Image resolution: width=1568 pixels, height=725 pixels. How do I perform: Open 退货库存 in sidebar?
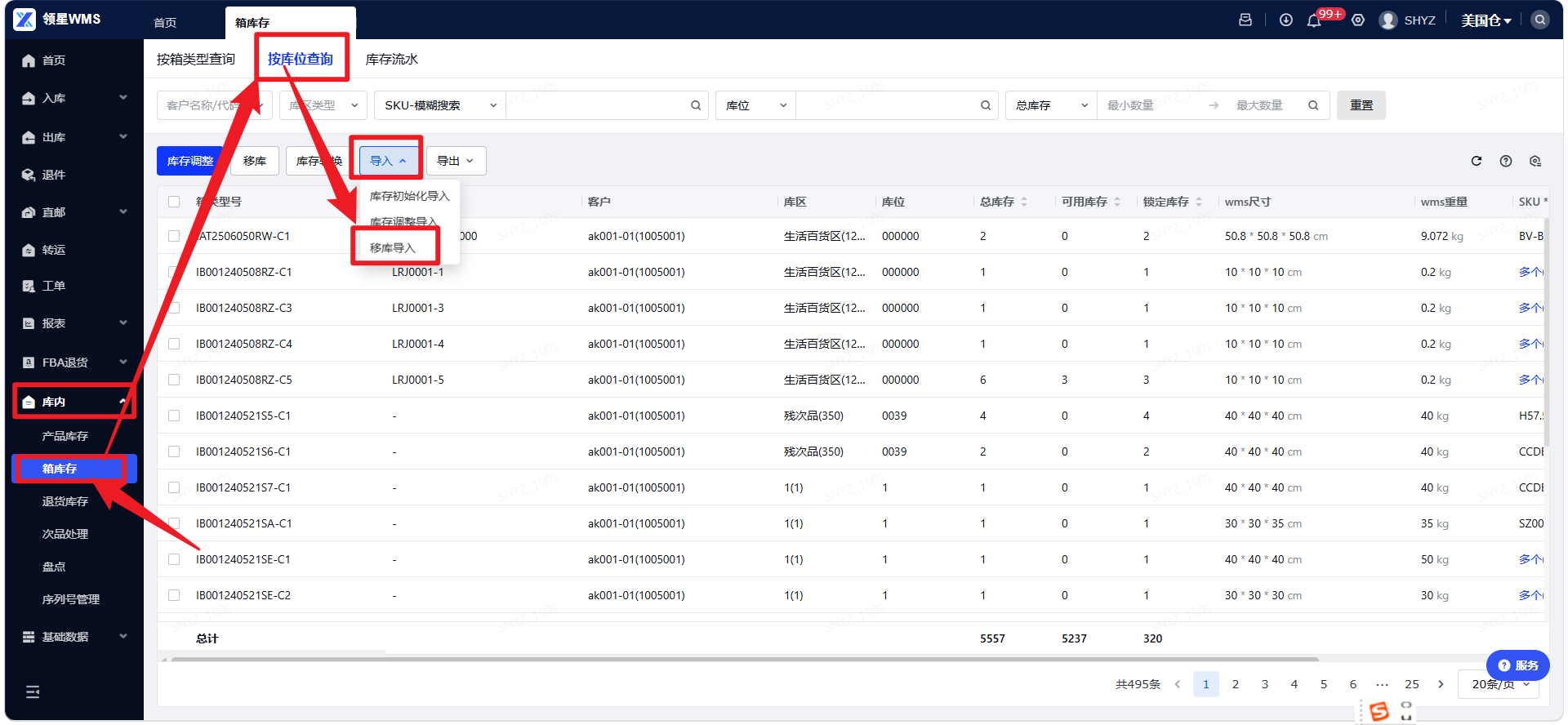[x=65, y=501]
